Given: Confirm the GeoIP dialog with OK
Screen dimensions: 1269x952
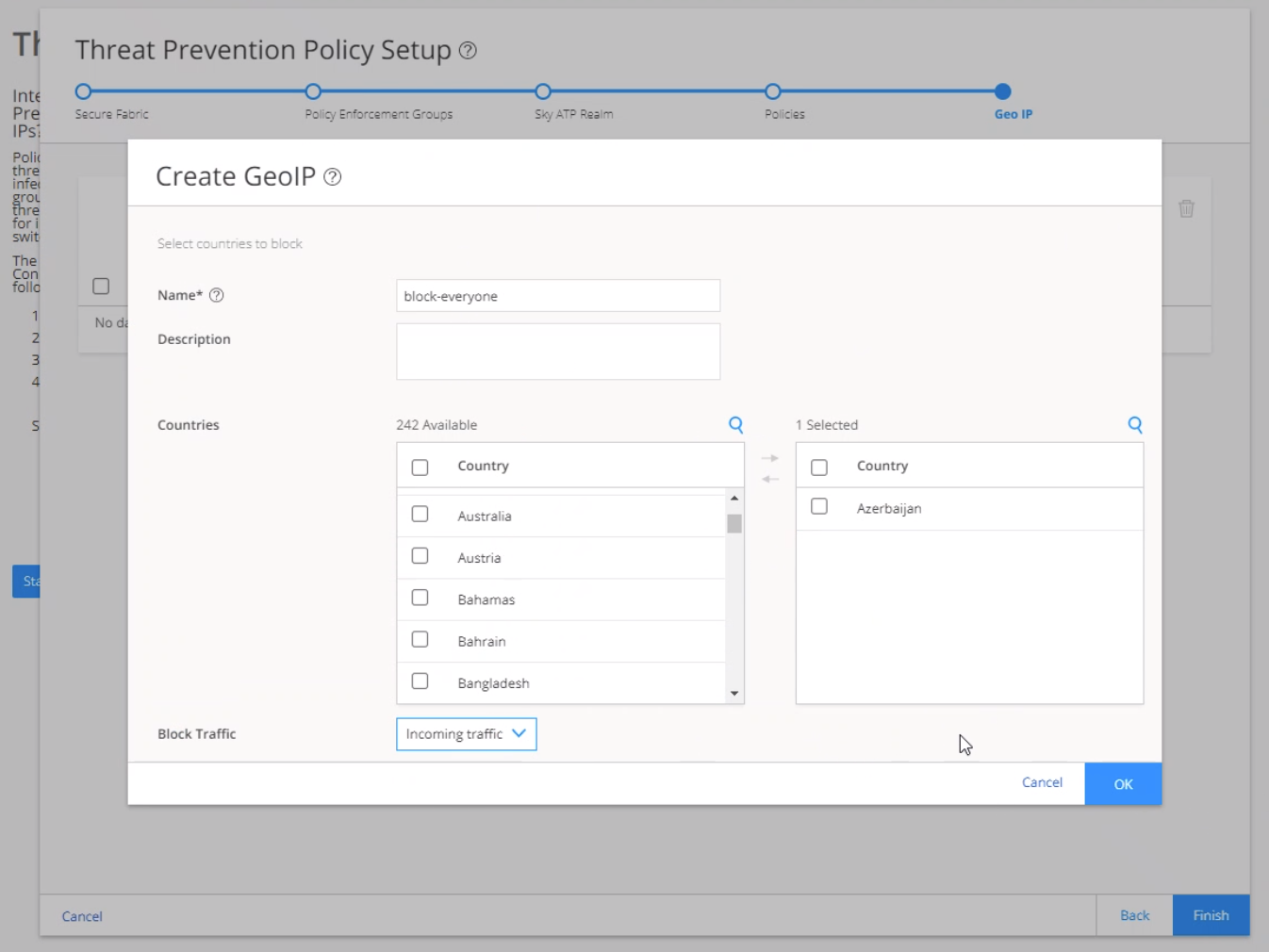Looking at the screenshot, I should 1123,784.
